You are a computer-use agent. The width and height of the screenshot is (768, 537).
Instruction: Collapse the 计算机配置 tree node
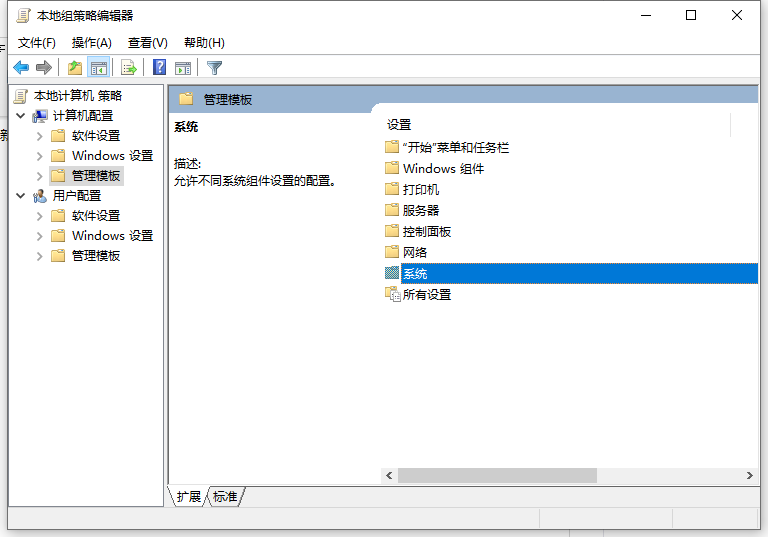pyautogui.click(x=21, y=116)
